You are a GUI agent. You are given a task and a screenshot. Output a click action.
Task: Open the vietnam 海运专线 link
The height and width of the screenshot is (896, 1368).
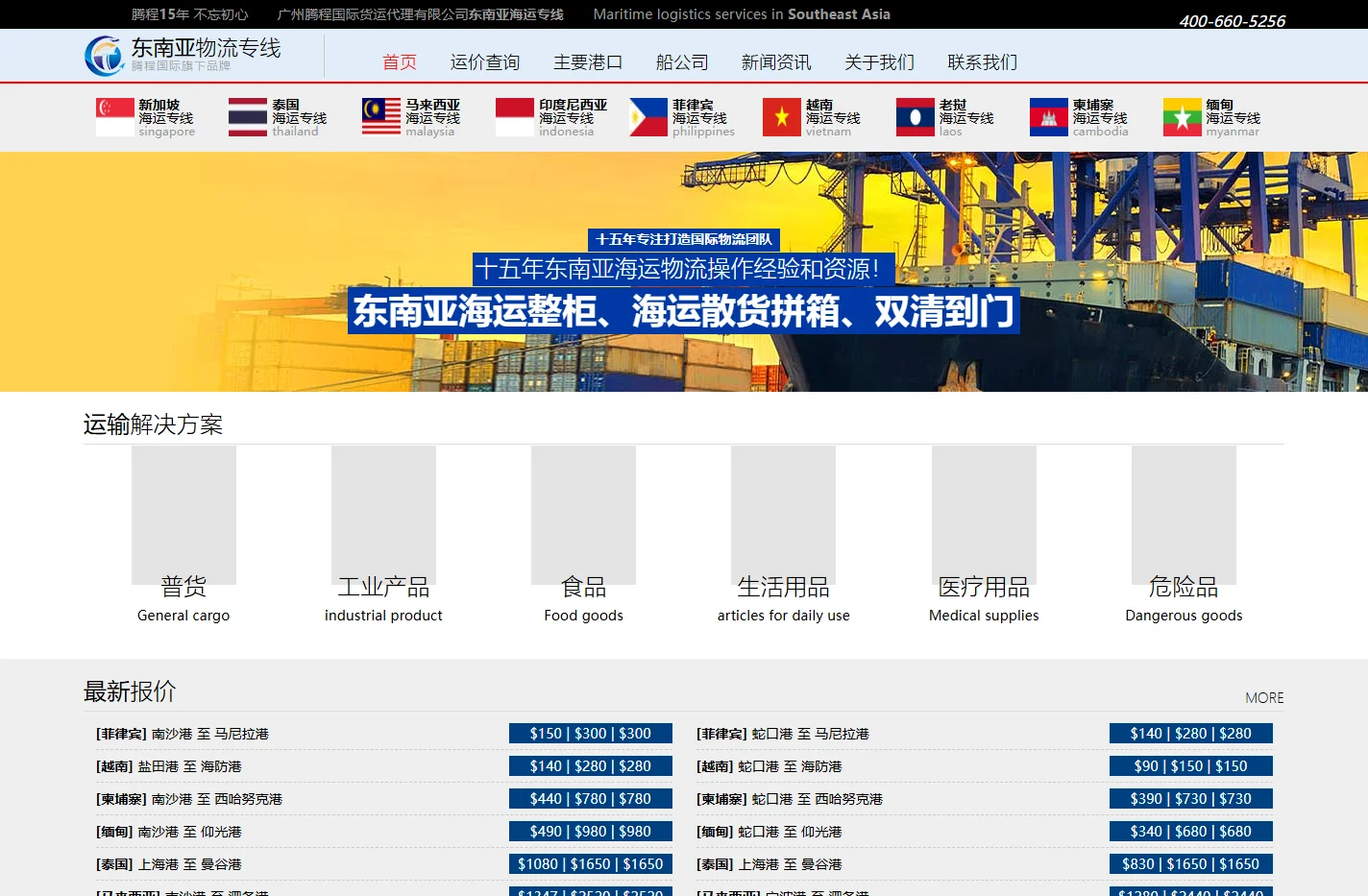(x=833, y=118)
